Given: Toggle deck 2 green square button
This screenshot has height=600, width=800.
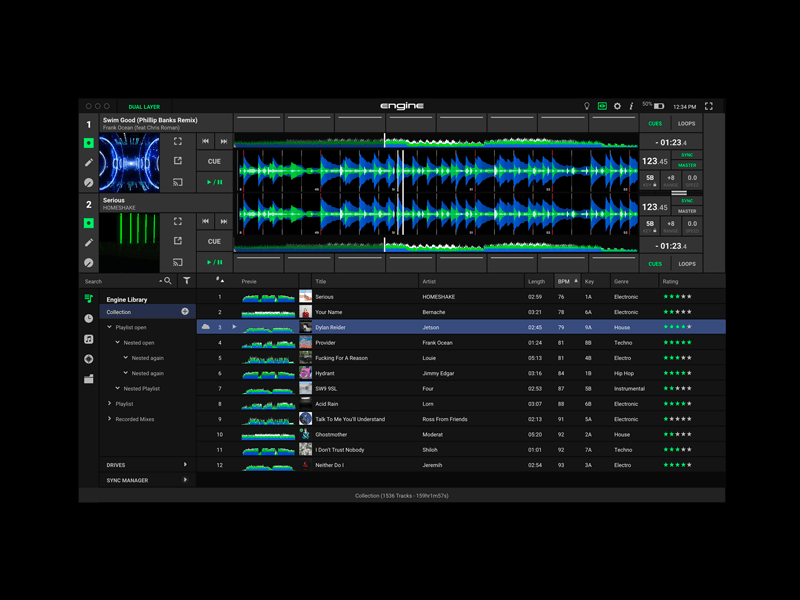Looking at the screenshot, I should click(89, 223).
